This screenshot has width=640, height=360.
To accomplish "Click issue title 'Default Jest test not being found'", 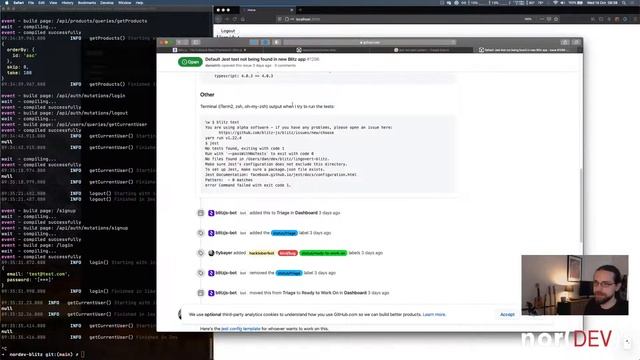I will click(256, 59).
